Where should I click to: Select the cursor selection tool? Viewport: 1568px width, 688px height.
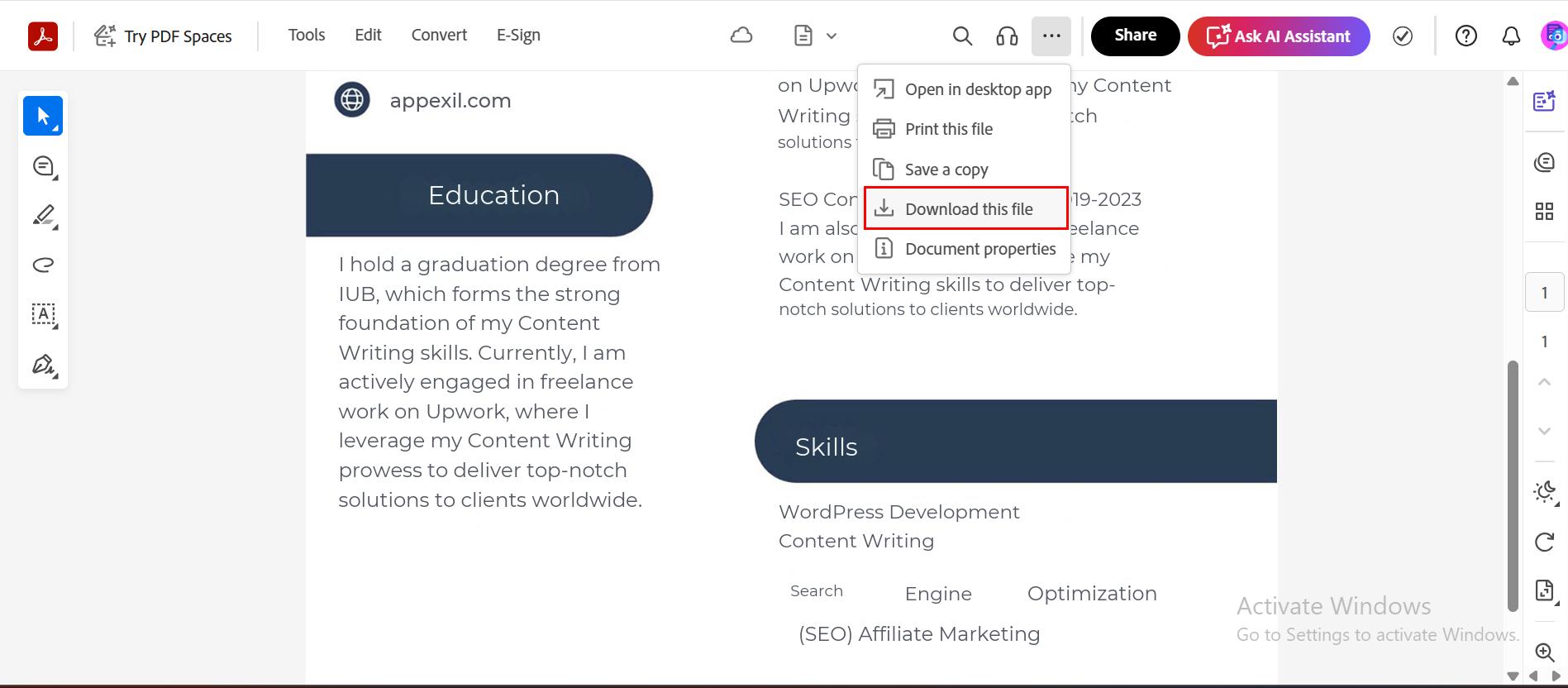click(x=43, y=117)
